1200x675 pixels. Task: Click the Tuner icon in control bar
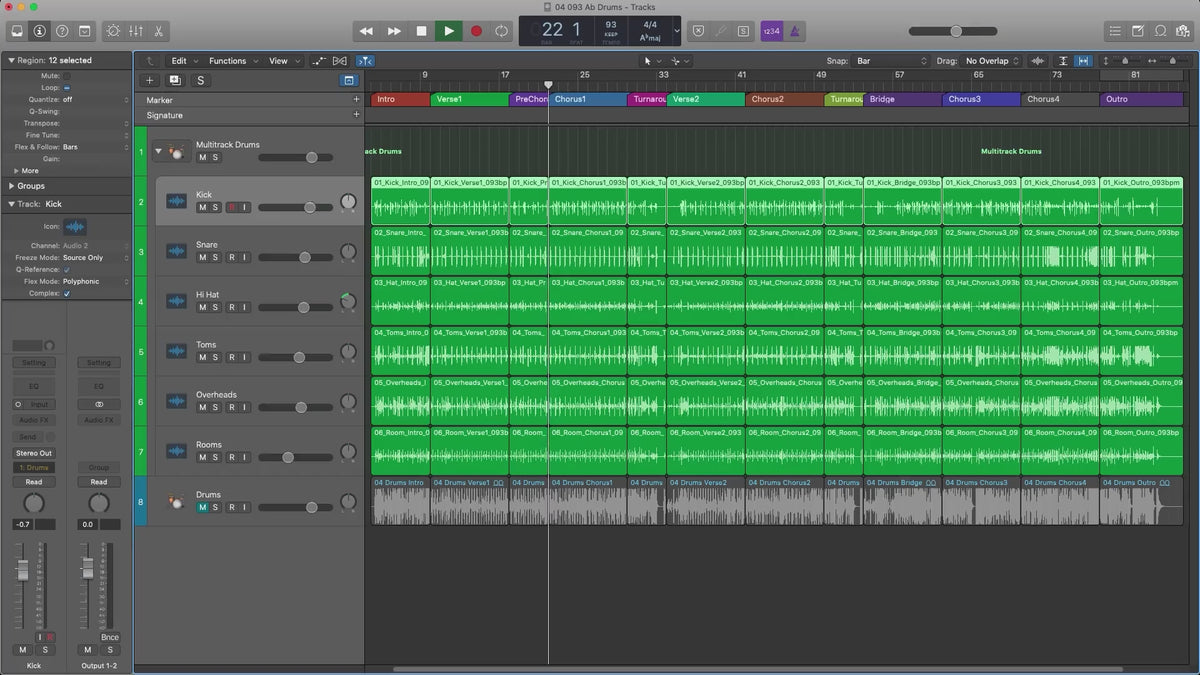coord(721,31)
